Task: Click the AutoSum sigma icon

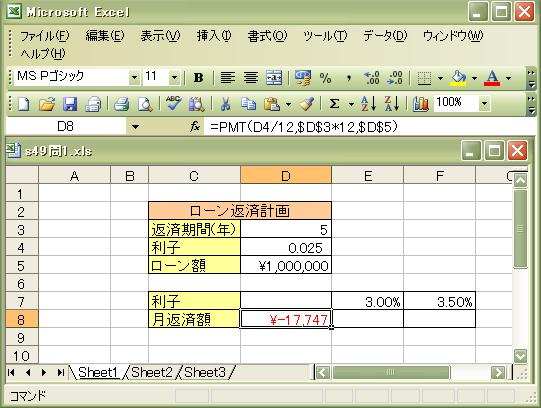Action: click(334, 103)
